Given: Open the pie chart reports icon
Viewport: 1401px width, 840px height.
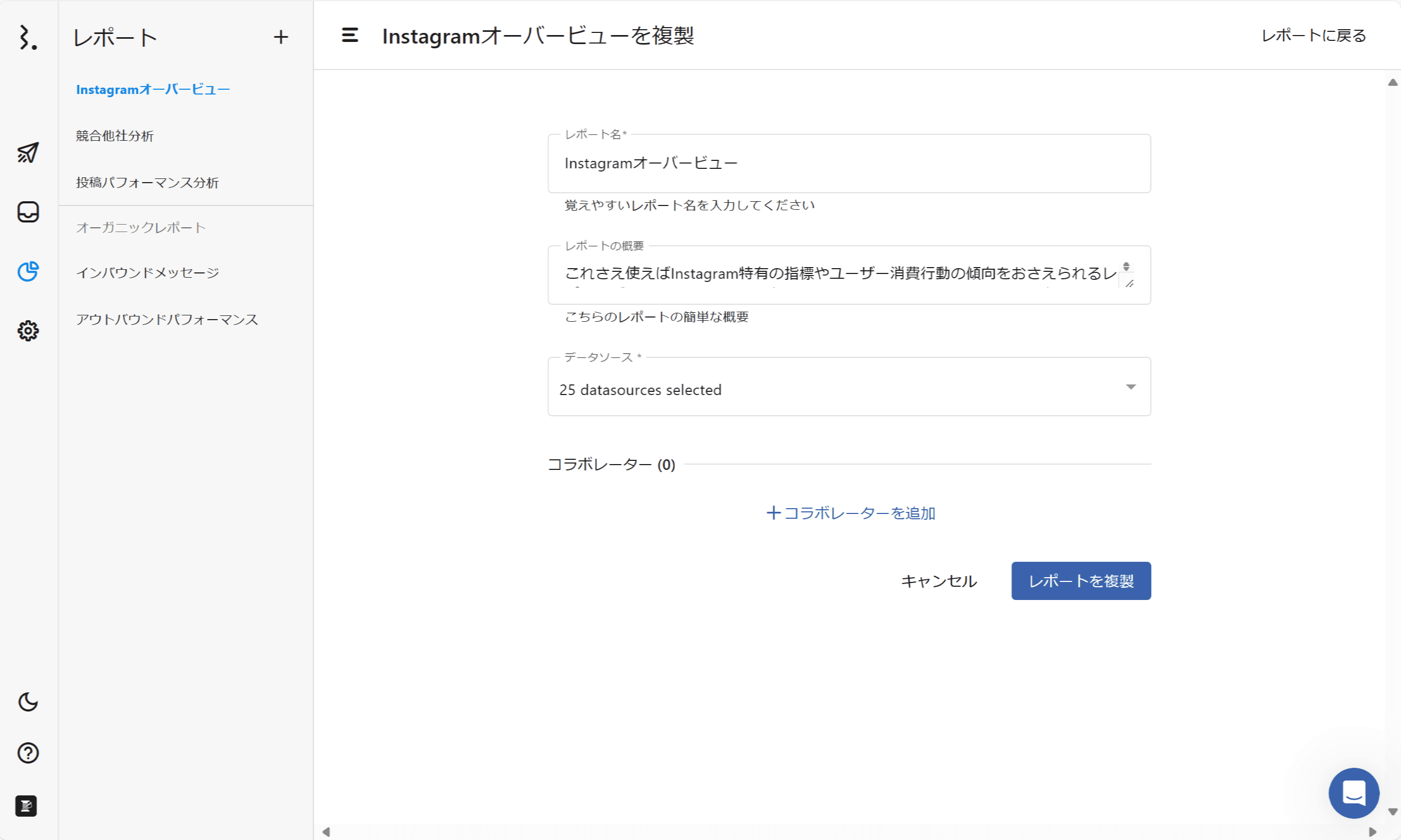Looking at the screenshot, I should 28,272.
